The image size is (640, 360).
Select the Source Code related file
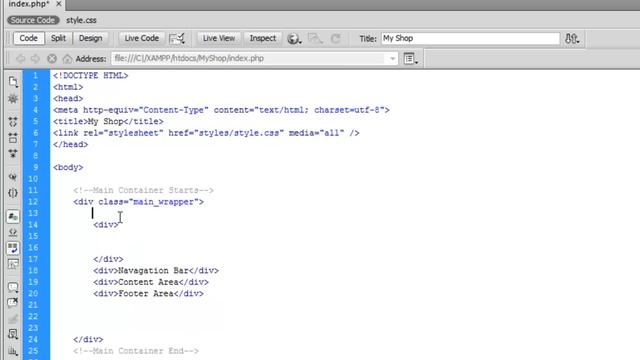[33, 20]
